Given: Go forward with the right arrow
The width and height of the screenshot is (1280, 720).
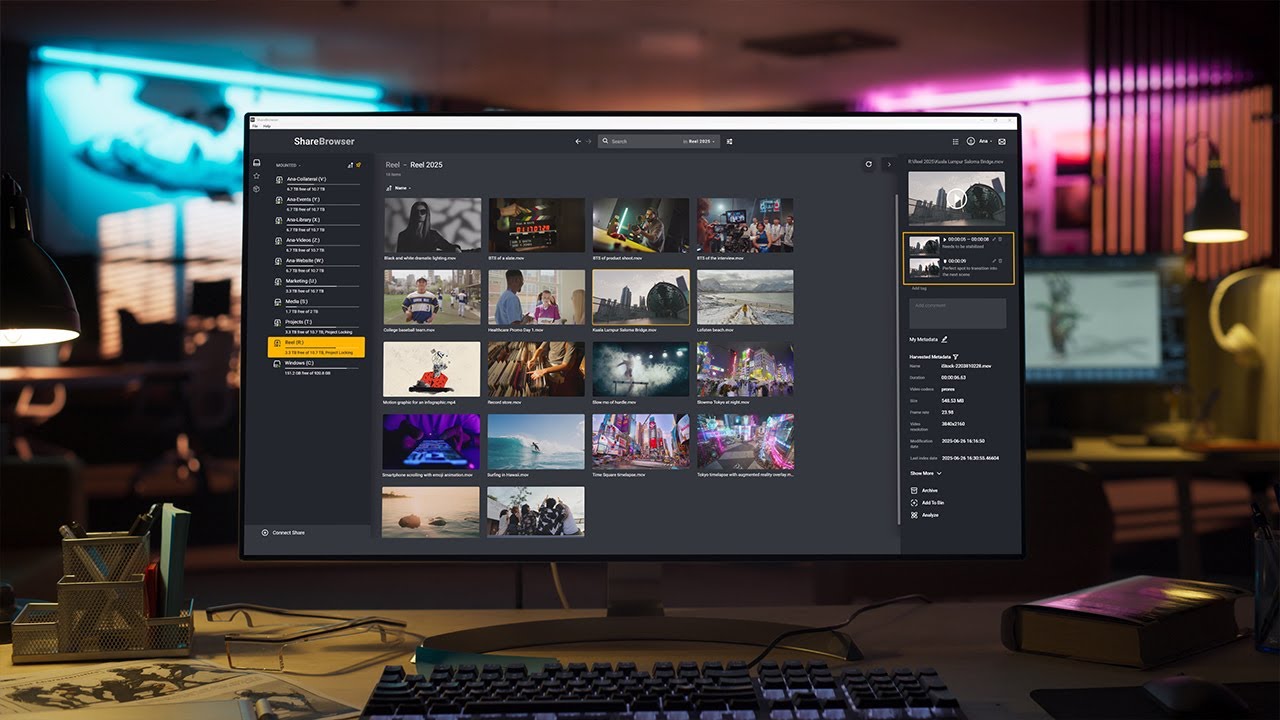Looking at the screenshot, I should (589, 141).
